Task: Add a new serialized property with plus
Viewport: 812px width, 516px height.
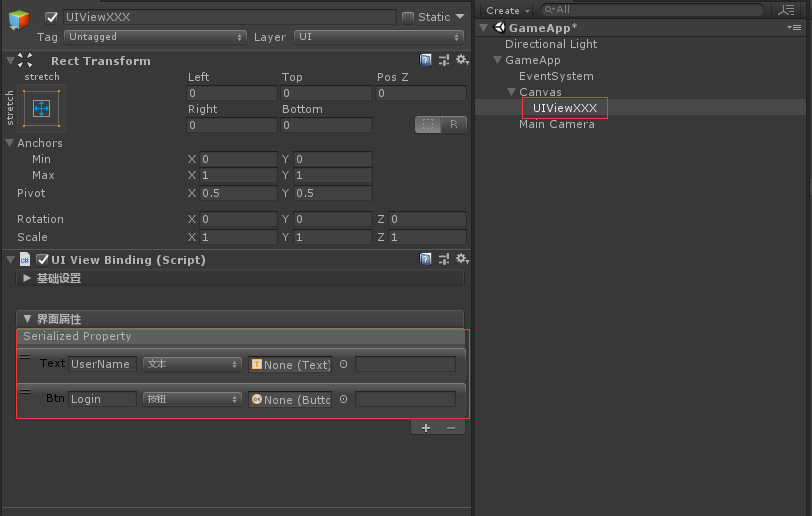Action: (x=426, y=428)
